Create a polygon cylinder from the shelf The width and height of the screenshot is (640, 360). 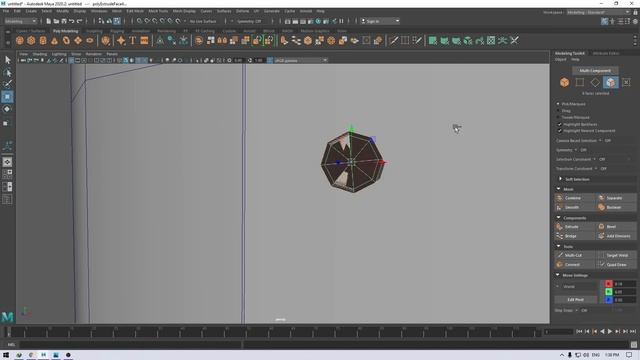[43, 40]
